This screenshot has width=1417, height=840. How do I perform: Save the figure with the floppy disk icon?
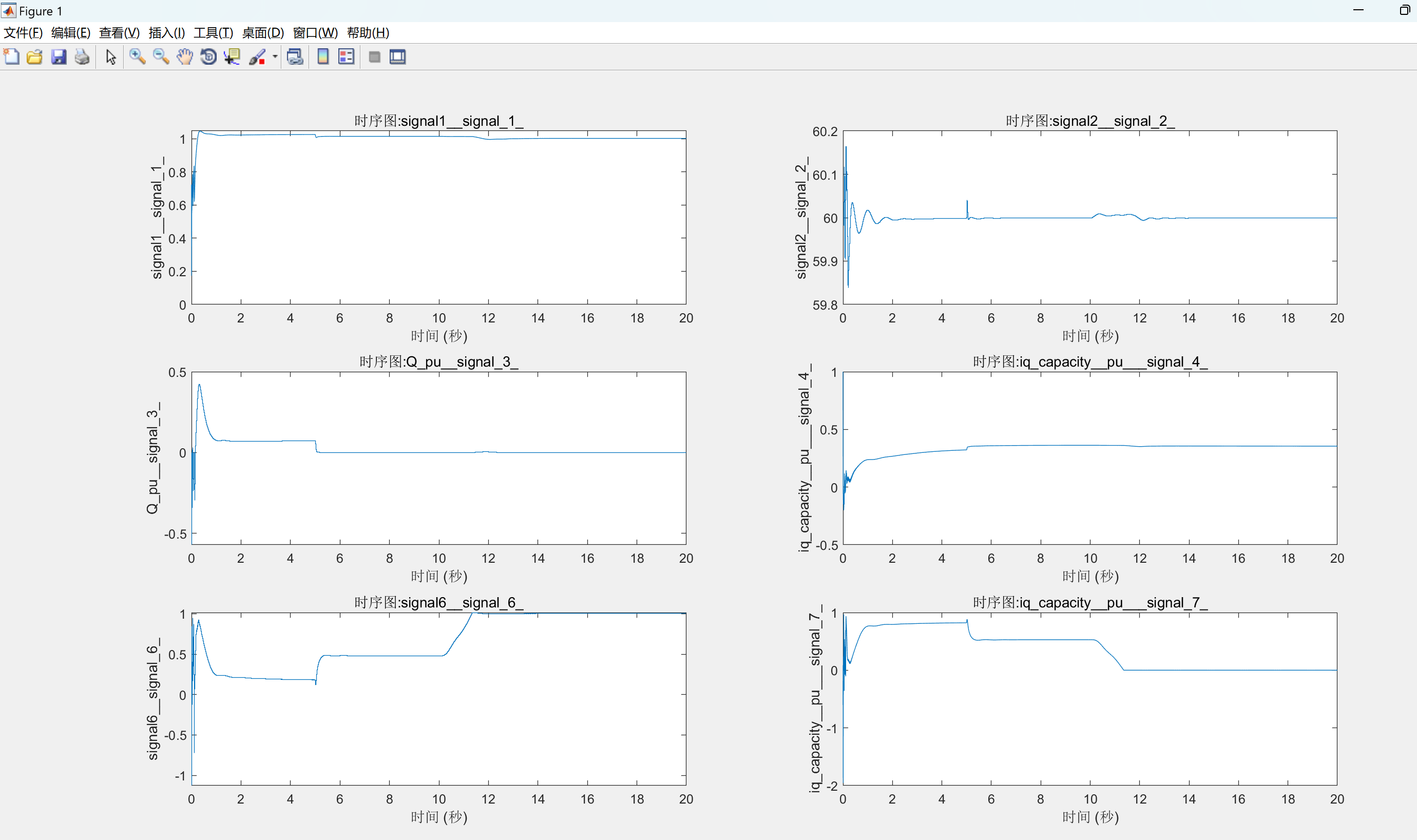click(x=59, y=56)
